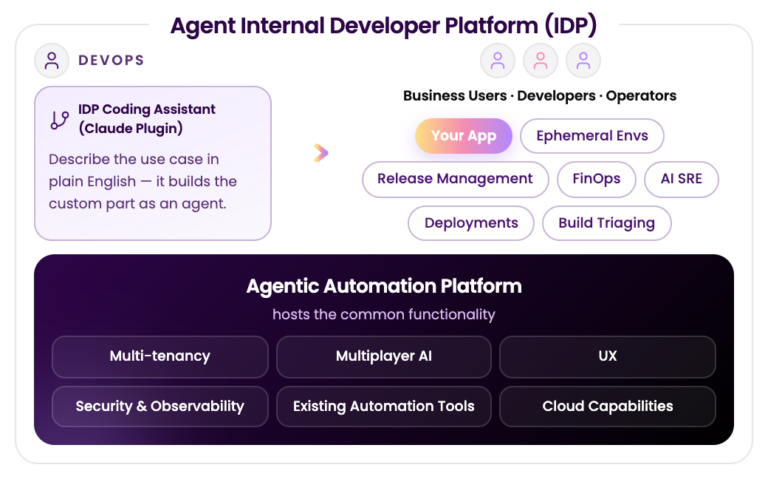Choose the Release Management pill
Viewport: 768px width, 479px height.
point(455,179)
